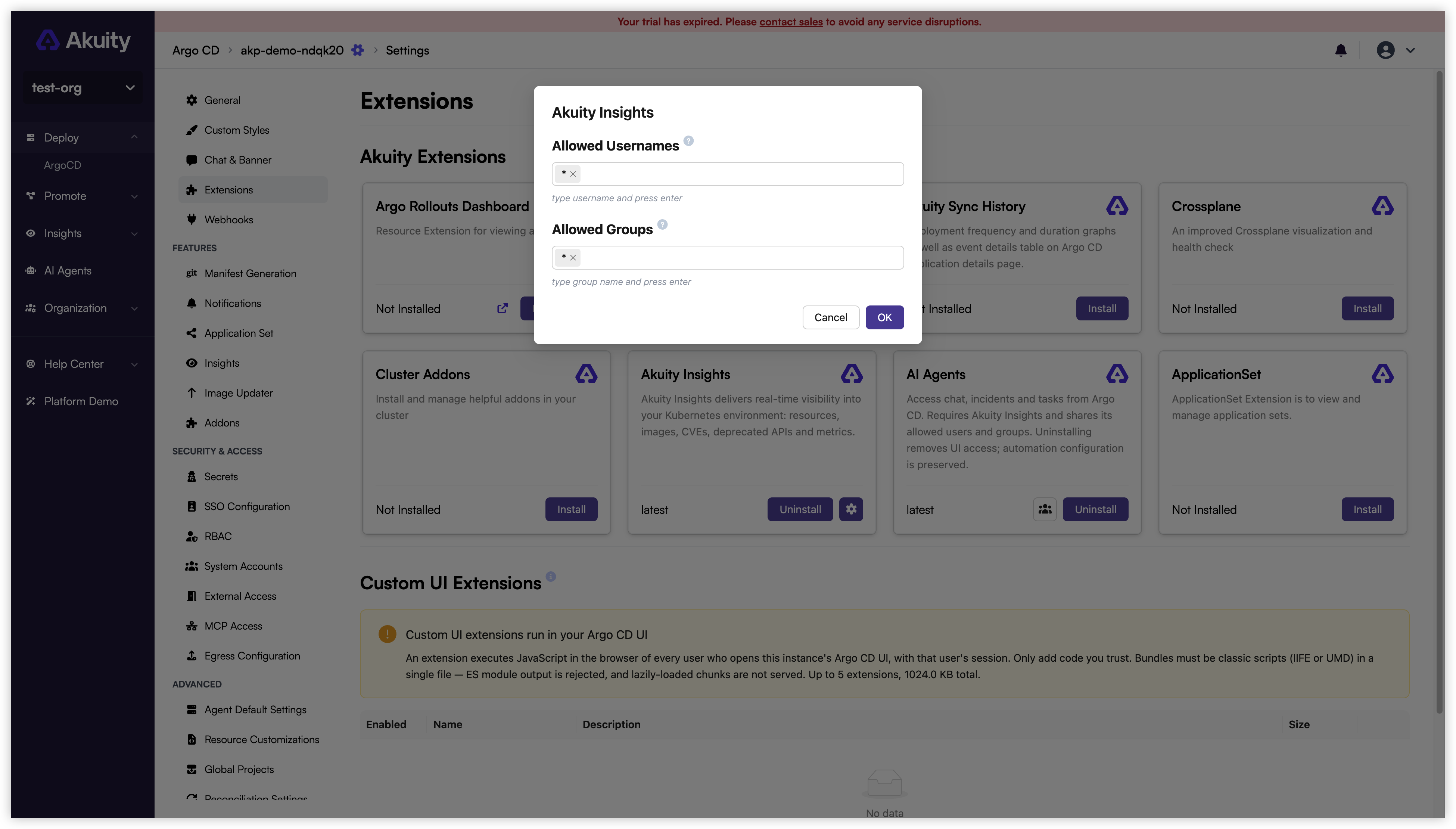Open Akuity Insights gear settings button

(851, 510)
